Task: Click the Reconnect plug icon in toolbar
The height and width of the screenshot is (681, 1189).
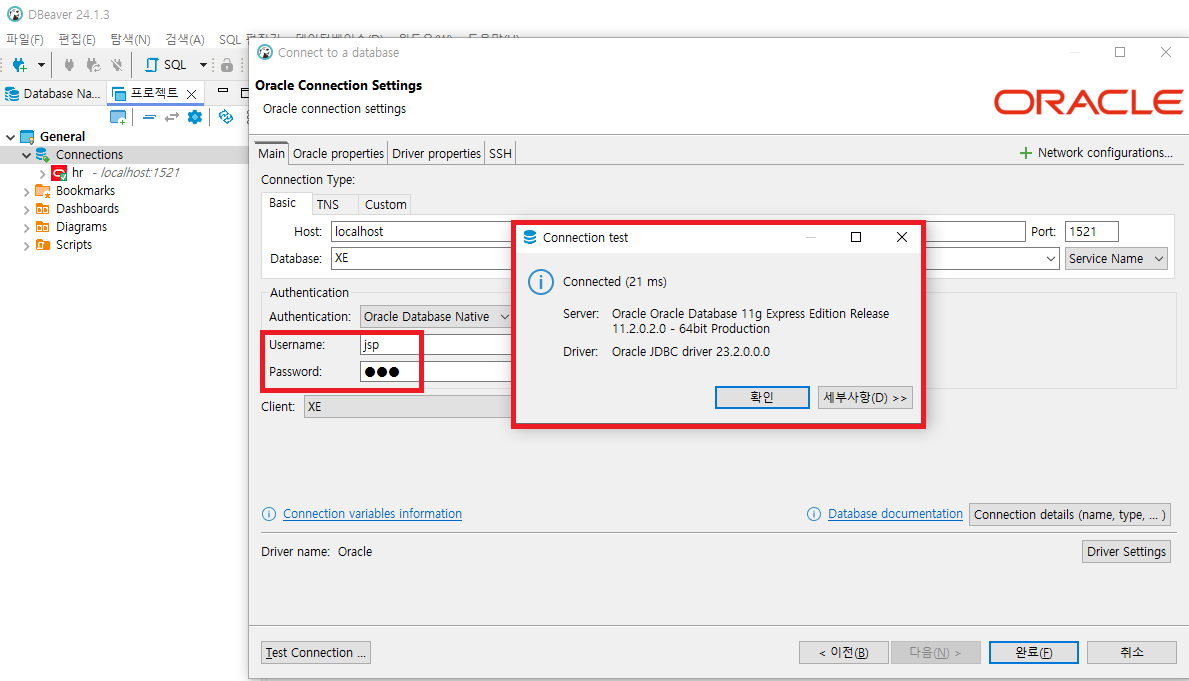Action: (93, 65)
